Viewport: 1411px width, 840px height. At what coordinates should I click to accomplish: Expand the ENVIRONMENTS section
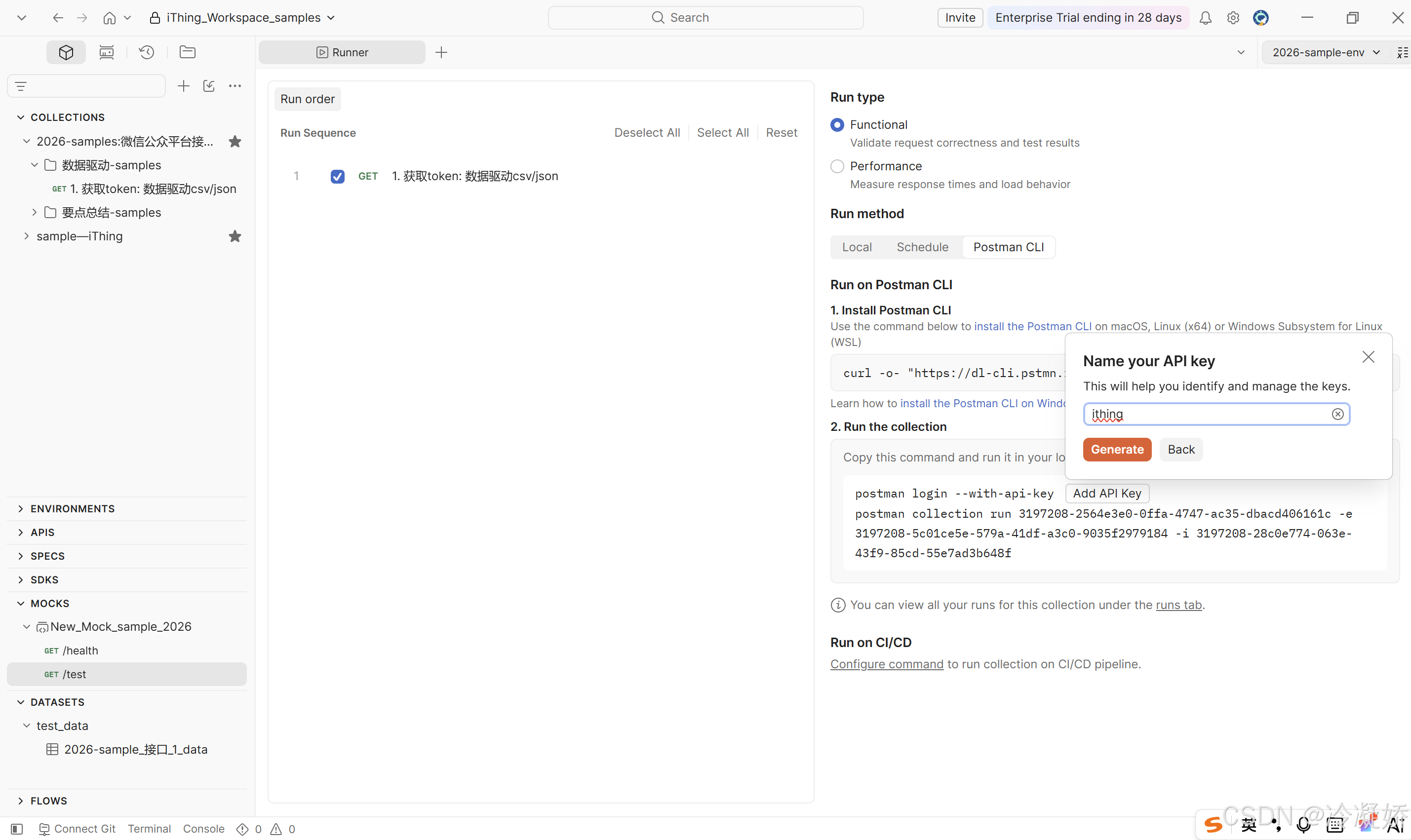(x=21, y=509)
